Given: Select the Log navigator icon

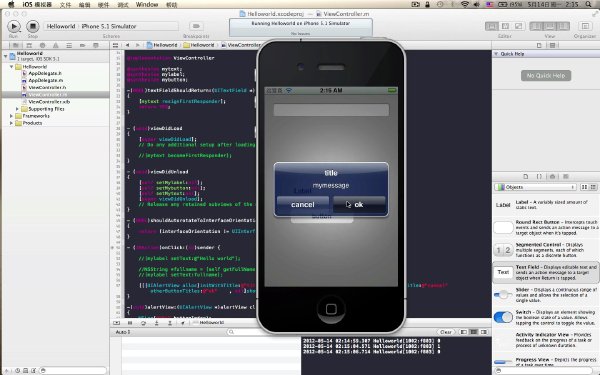Looking at the screenshot, I should point(96,45).
